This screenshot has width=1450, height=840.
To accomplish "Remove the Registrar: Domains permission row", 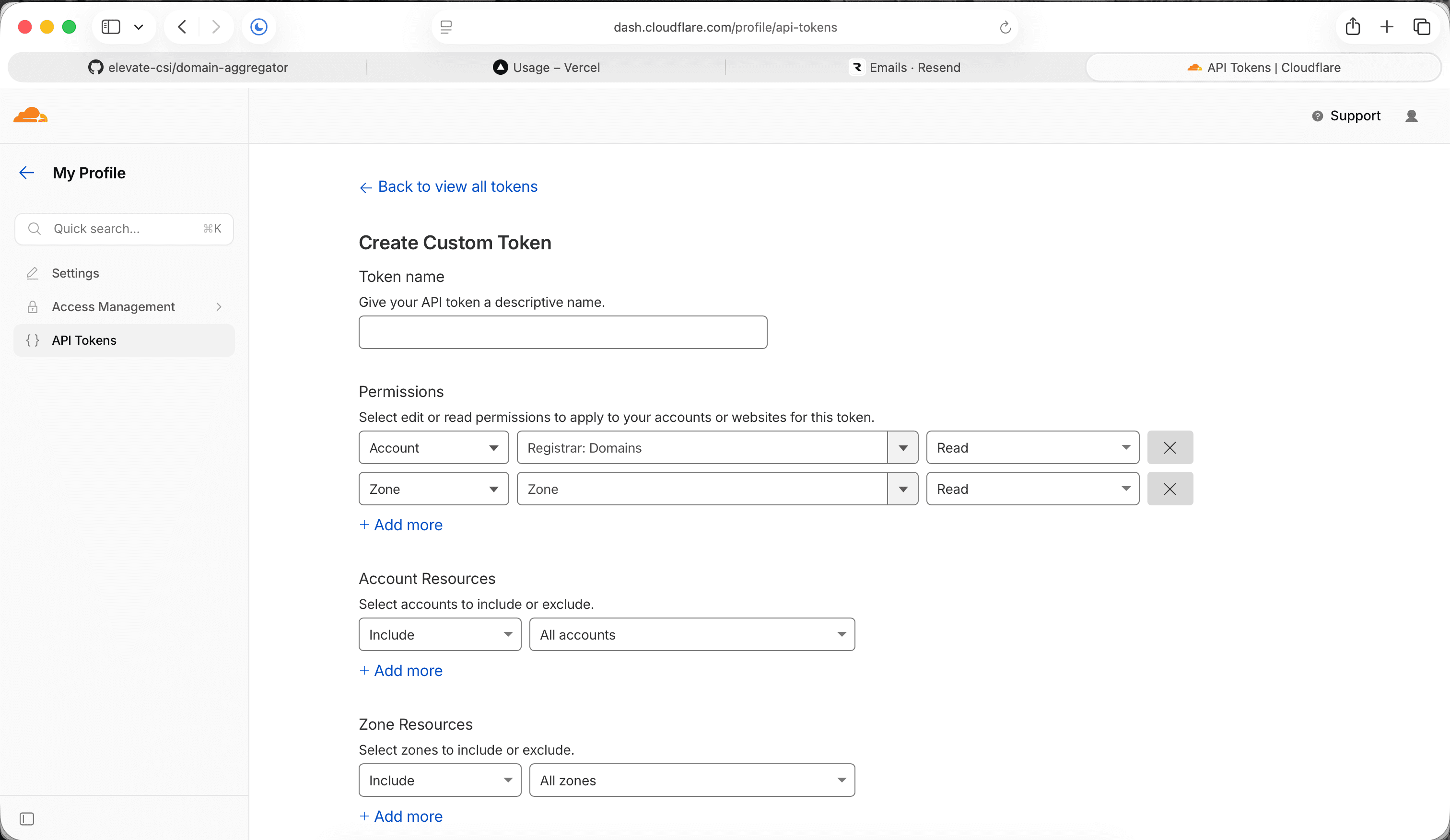I will pos(1170,448).
